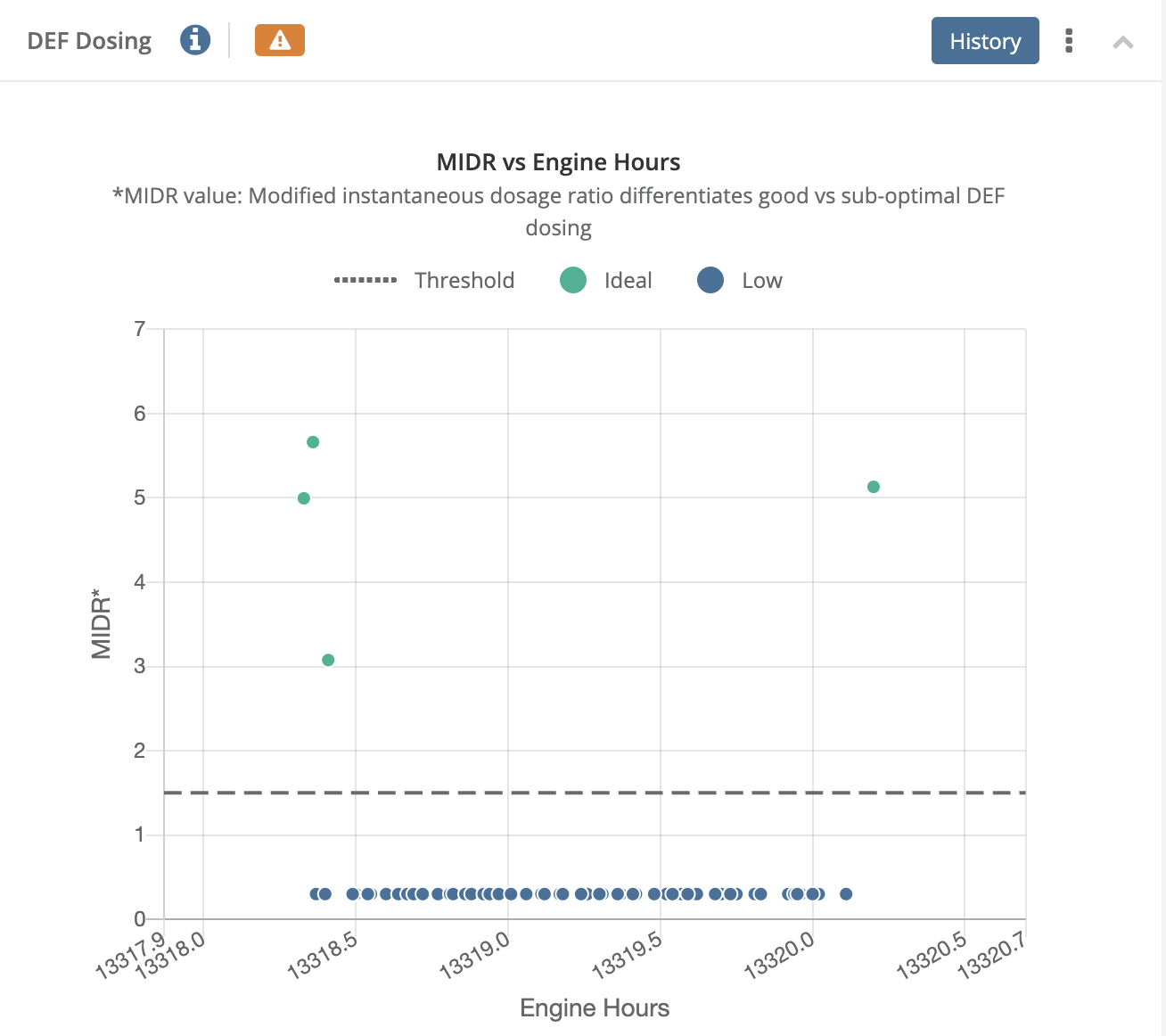
Task: Click the green Ideal legend swatch
Action: (573, 281)
